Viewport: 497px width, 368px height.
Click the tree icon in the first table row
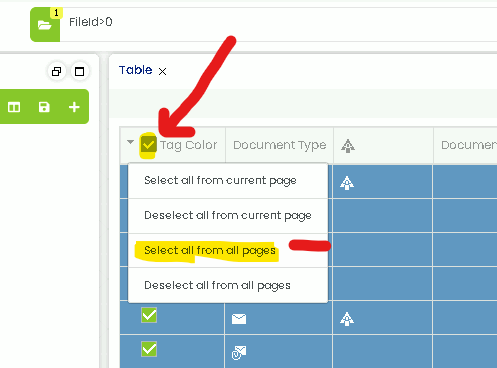(x=347, y=183)
